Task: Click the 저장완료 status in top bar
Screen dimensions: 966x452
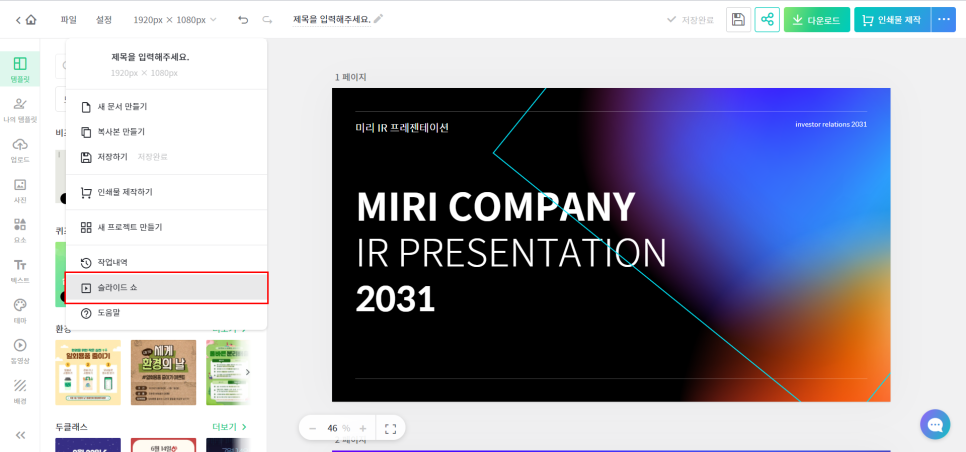Action: (691, 20)
